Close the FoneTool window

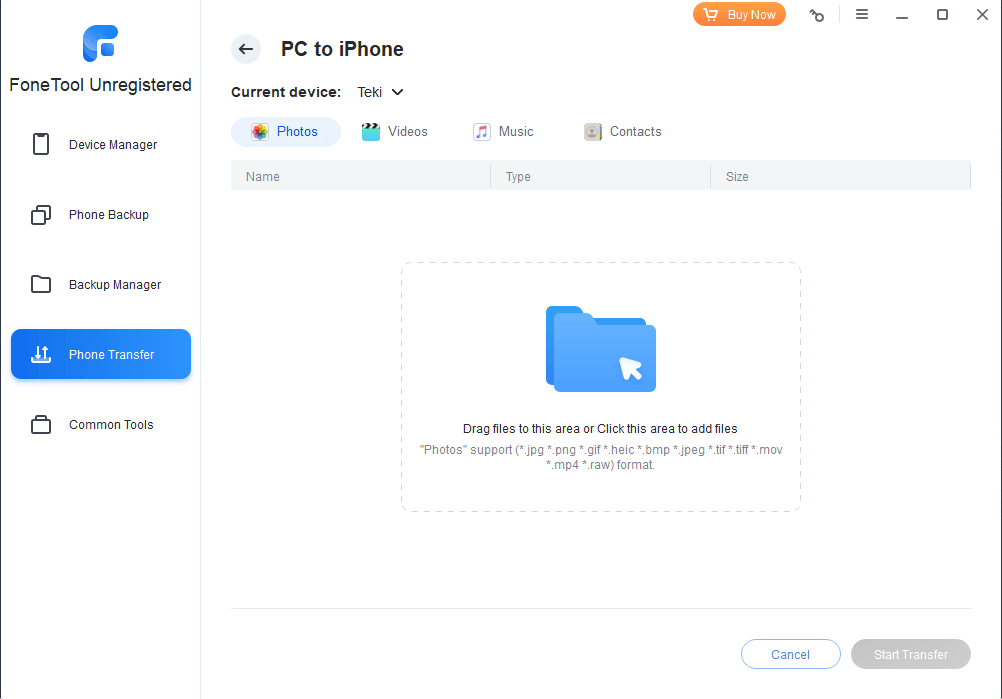(982, 15)
